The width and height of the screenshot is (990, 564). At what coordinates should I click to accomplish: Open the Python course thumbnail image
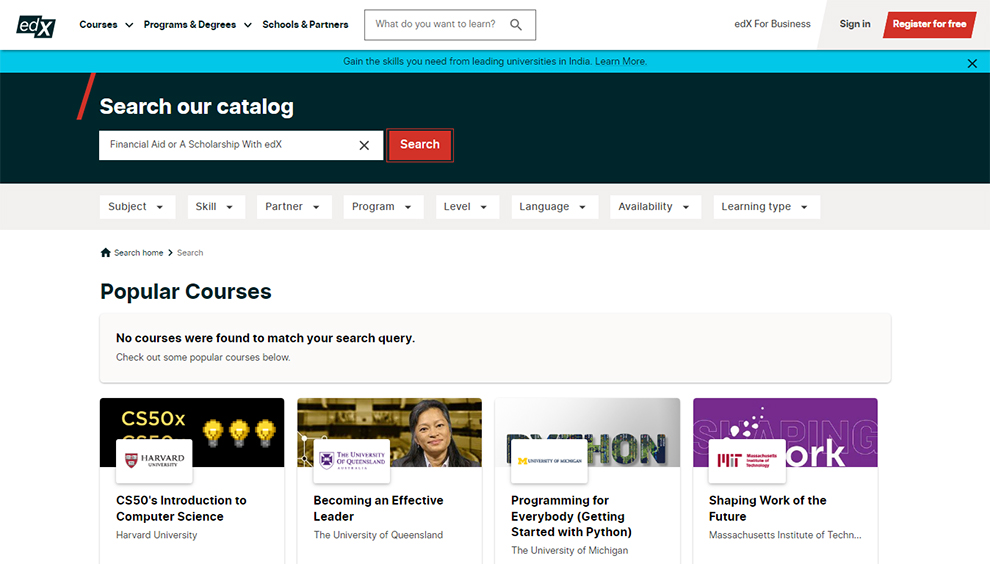(587, 432)
